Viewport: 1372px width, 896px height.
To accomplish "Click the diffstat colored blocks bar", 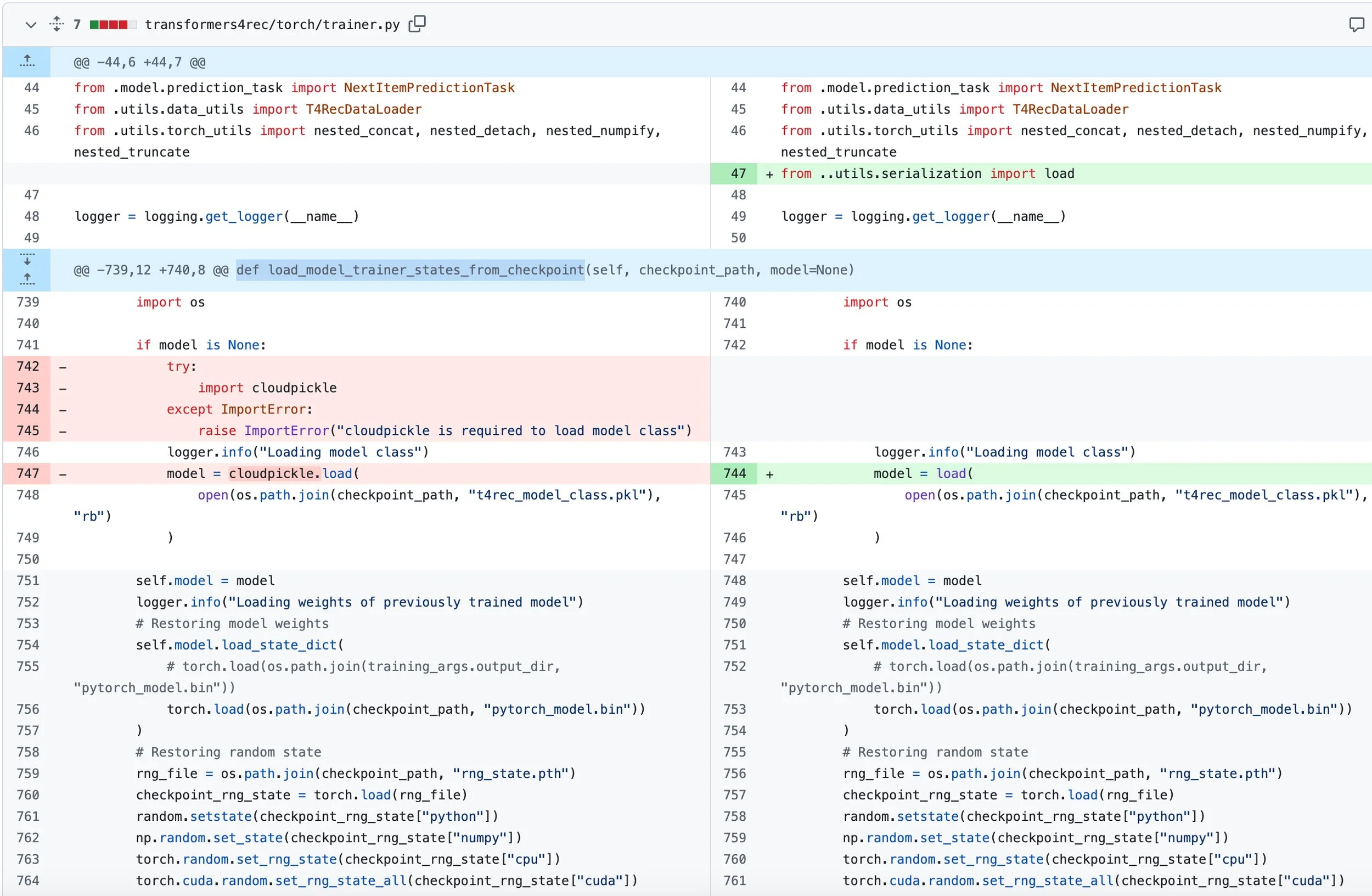I will [x=113, y=25].
